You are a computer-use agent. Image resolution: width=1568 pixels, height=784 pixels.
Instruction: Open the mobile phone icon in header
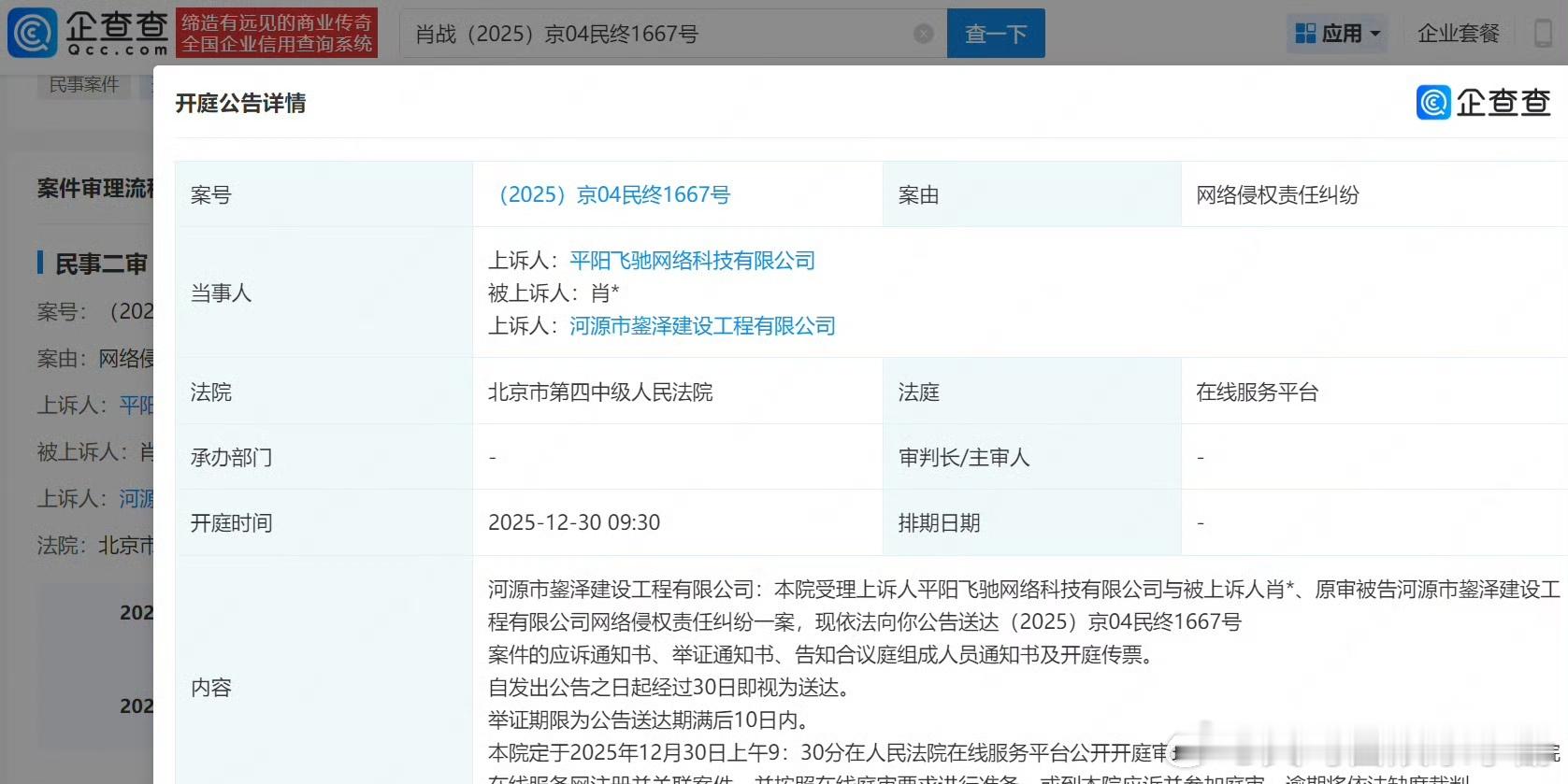(1544, 34)
